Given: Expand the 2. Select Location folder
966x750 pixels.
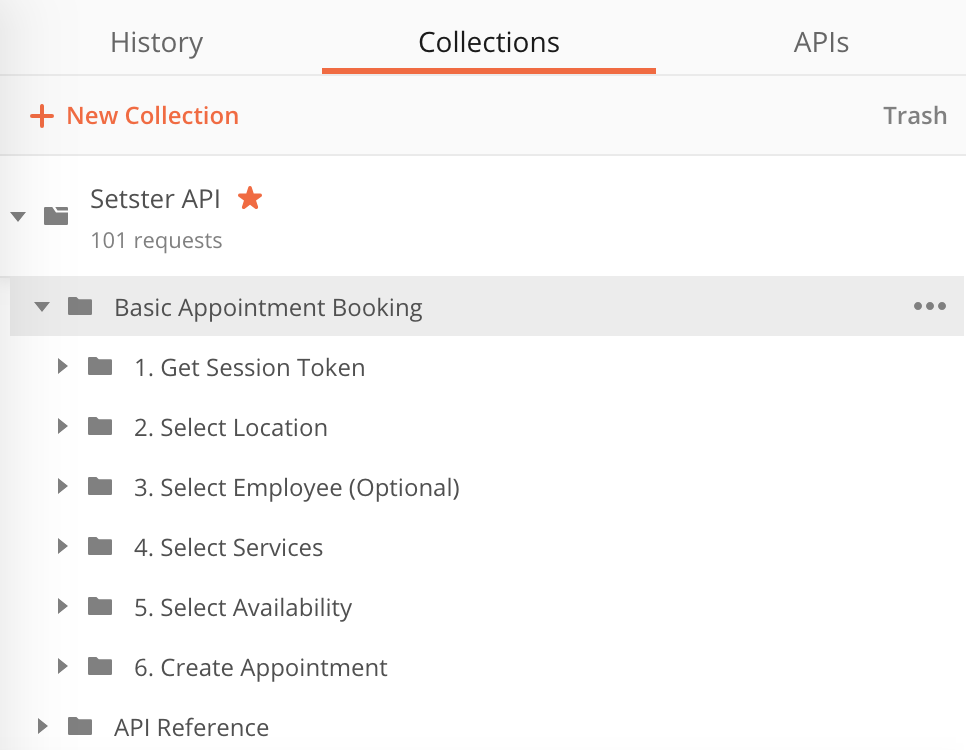Looking at the screenshot, I should tap(62, 426).
